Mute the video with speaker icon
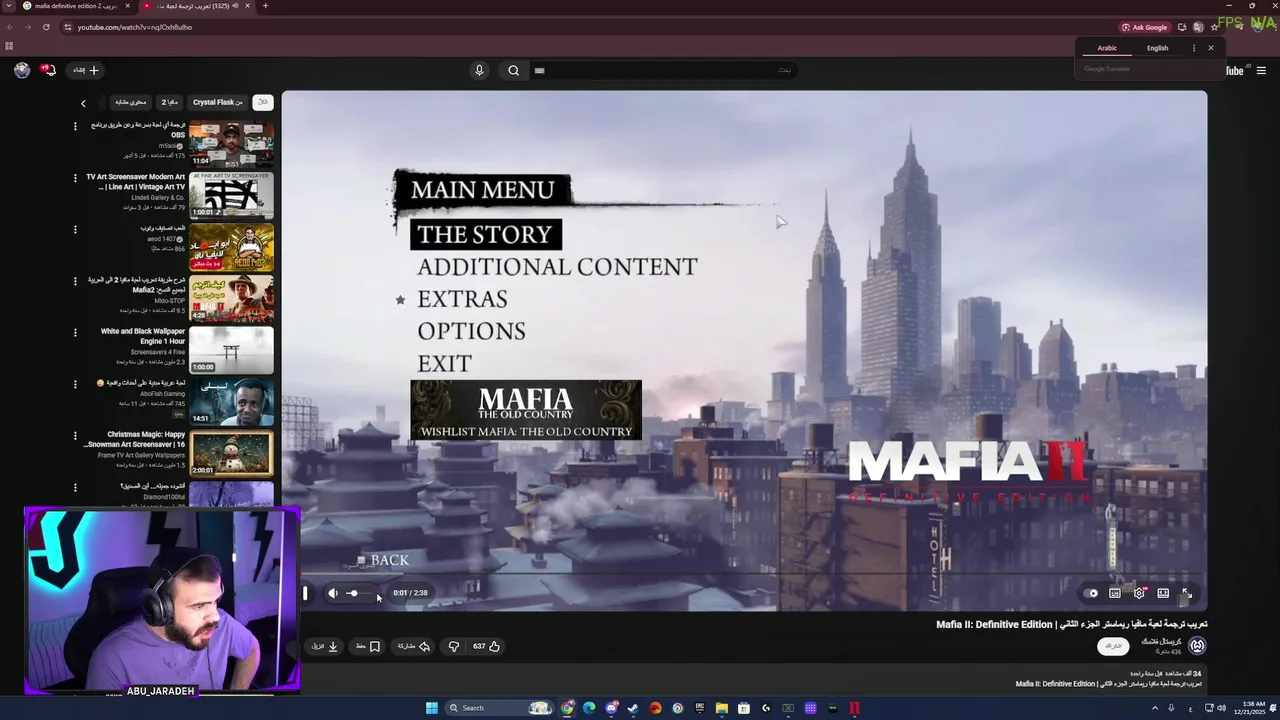 pyautogui.click(x=333, y=593)
